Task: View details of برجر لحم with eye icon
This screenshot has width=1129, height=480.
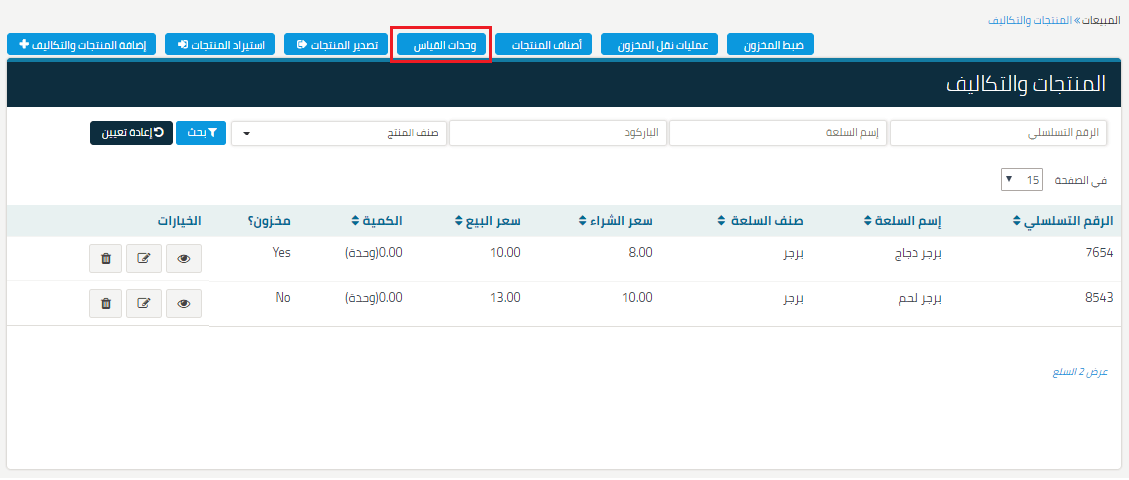Action: 183,303
